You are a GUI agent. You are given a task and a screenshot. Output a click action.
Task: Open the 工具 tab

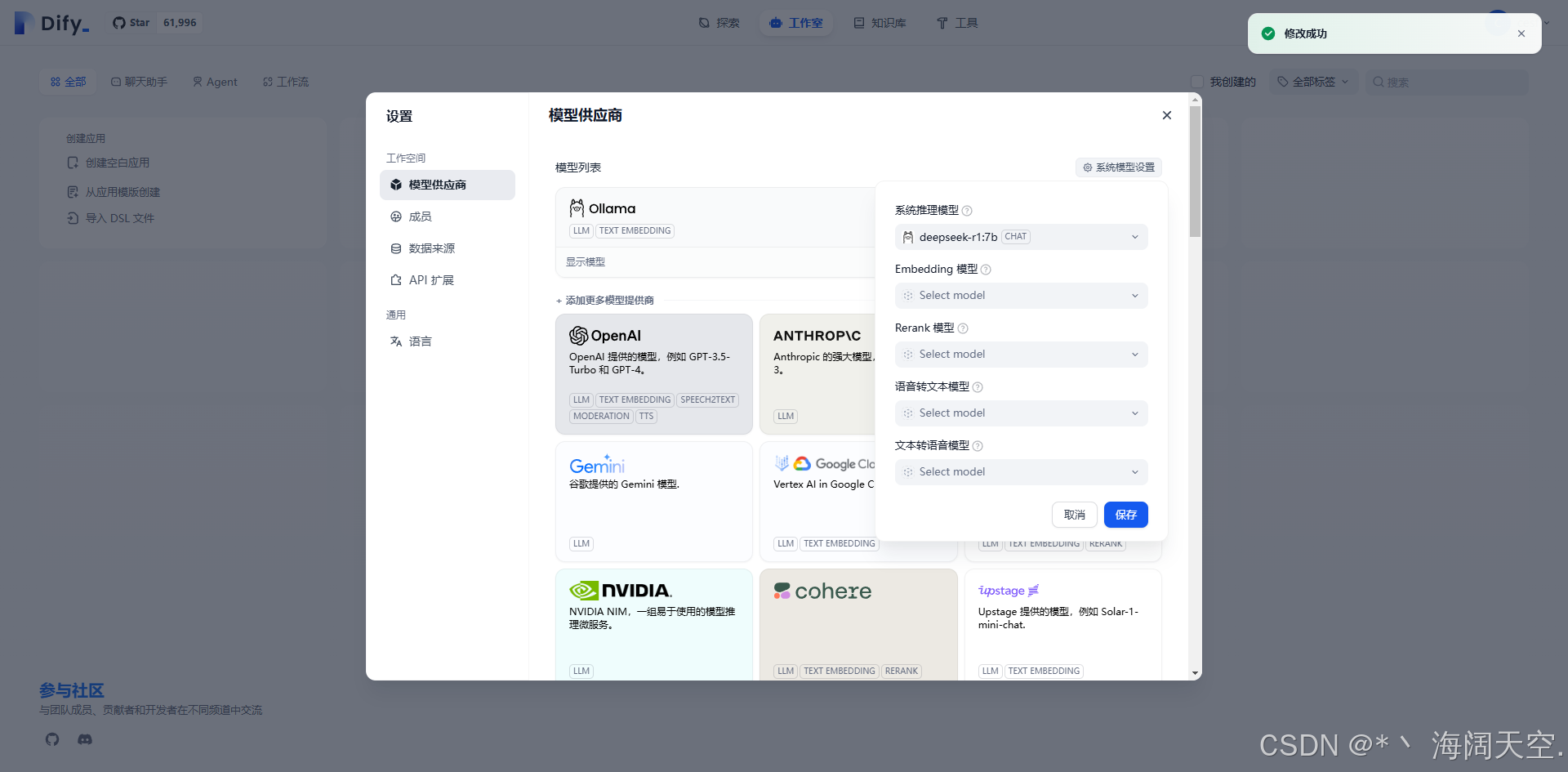click(957, 23)
